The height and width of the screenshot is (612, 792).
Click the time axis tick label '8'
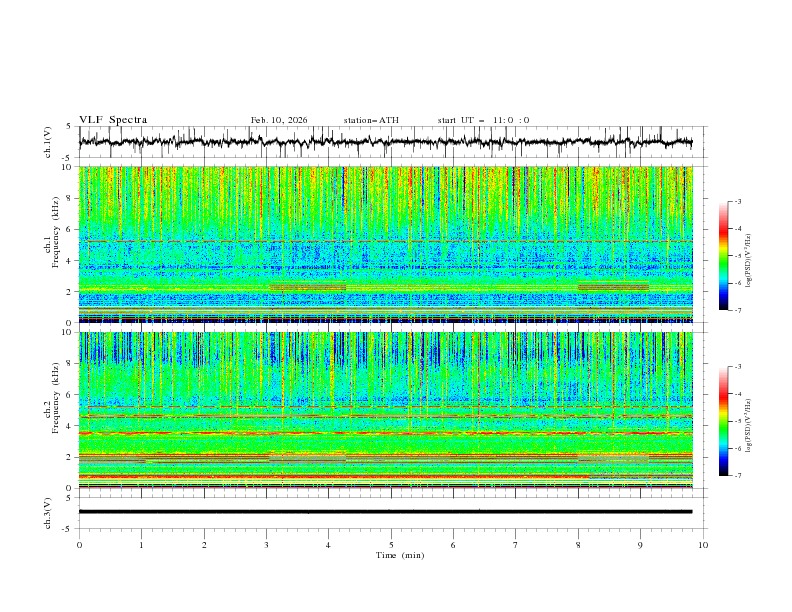578,545
